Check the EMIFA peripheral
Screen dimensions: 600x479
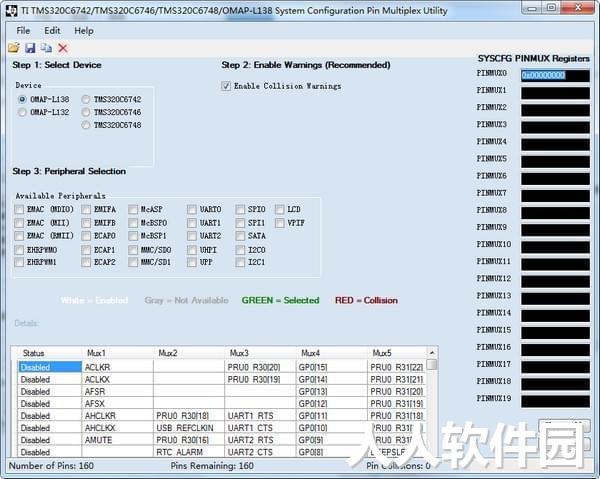pos(86,209)
